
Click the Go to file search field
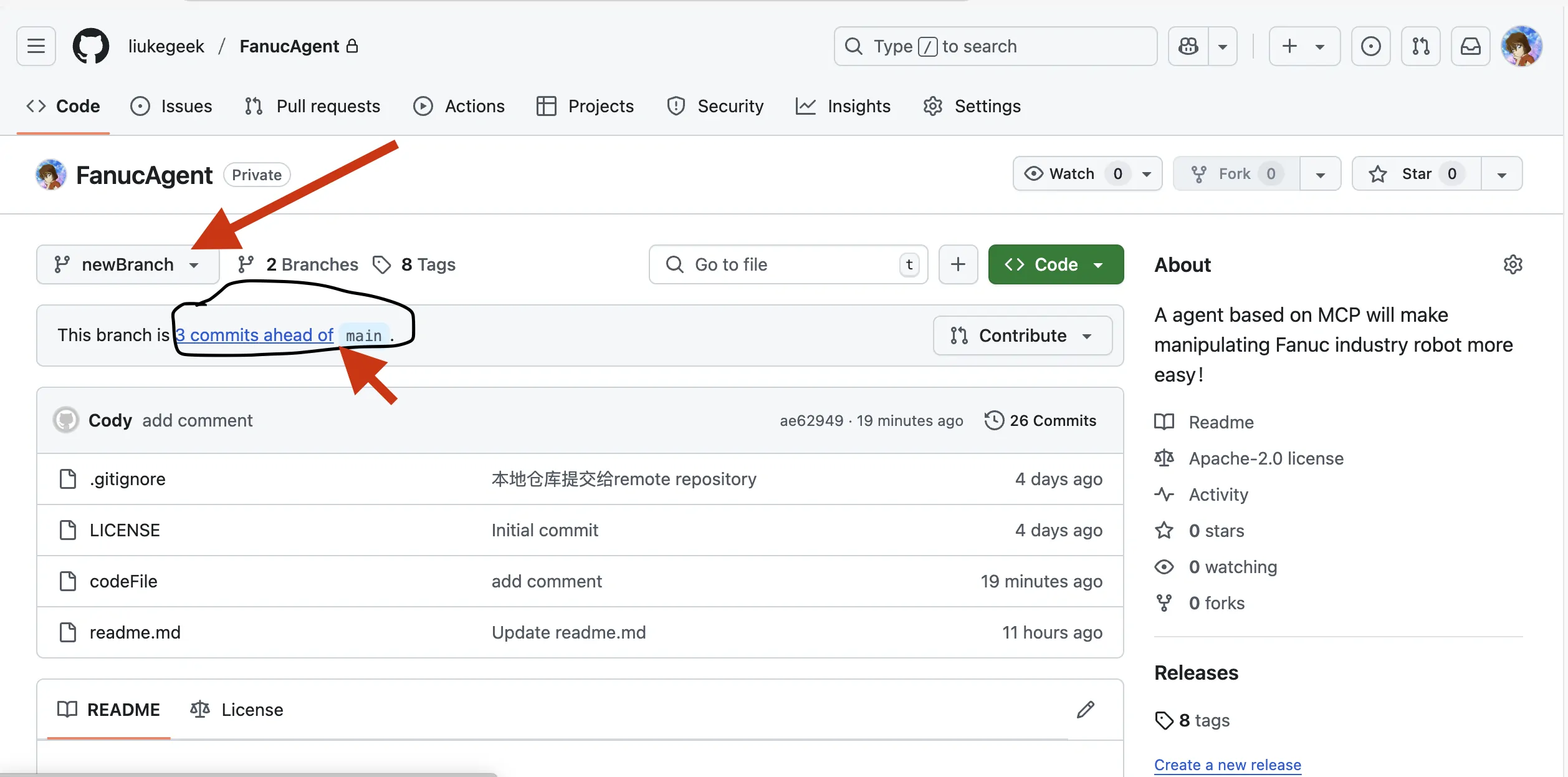(788, 264)
